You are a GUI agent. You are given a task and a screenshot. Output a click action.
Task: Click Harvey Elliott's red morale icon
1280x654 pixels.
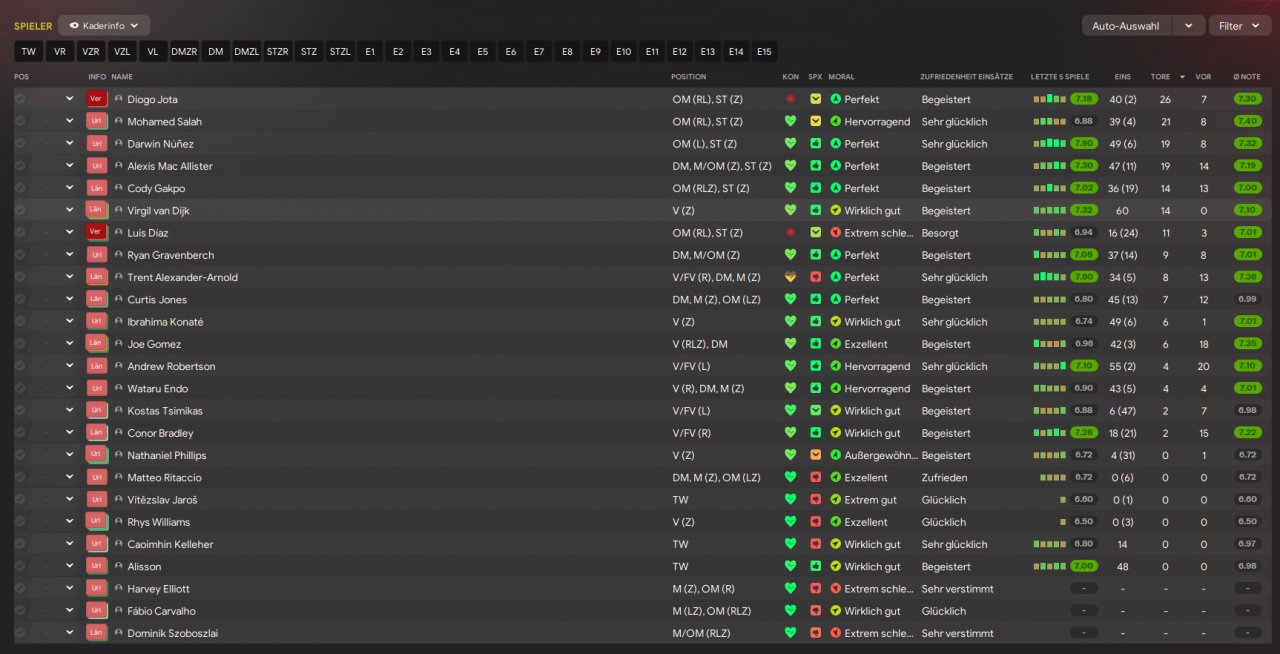click(836, 589)
